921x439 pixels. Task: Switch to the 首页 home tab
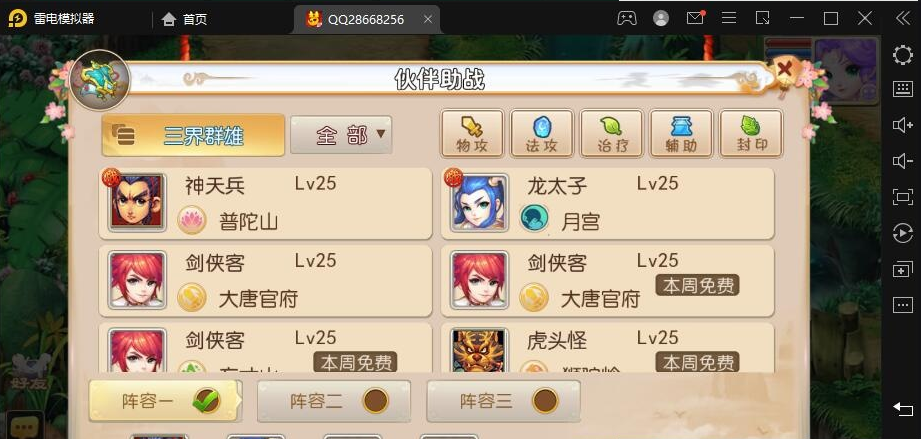[x=184, y=19]
